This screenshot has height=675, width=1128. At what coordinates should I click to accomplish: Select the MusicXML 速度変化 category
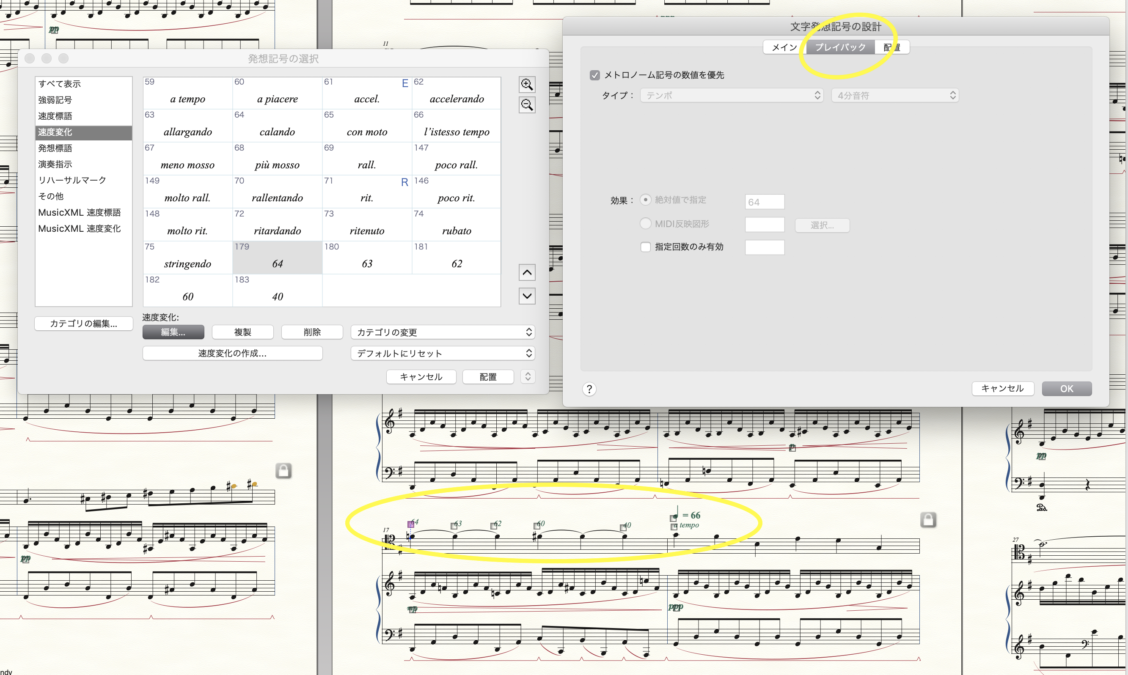pyautogui.click(x=83, y=228)
